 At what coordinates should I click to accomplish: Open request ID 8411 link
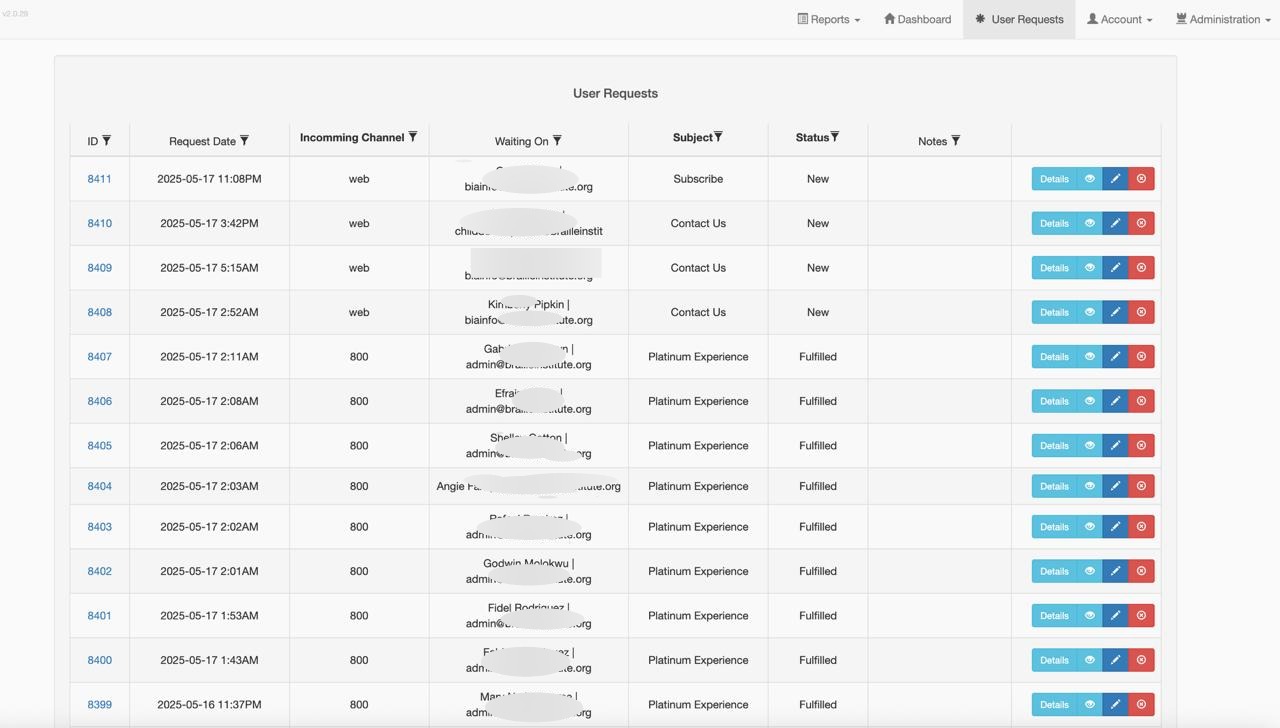coord(99,179)
